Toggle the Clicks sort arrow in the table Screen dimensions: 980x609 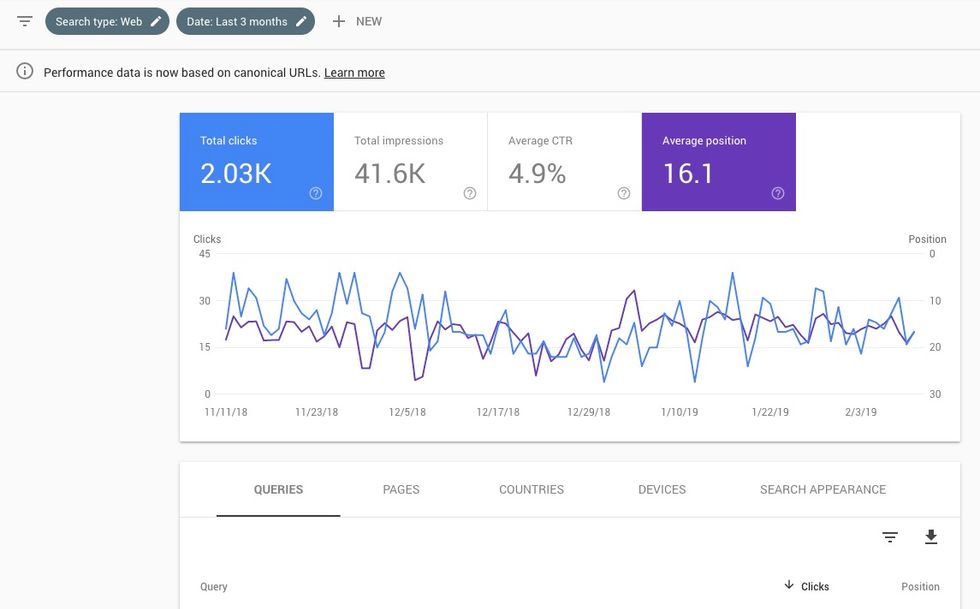point(789,586)
